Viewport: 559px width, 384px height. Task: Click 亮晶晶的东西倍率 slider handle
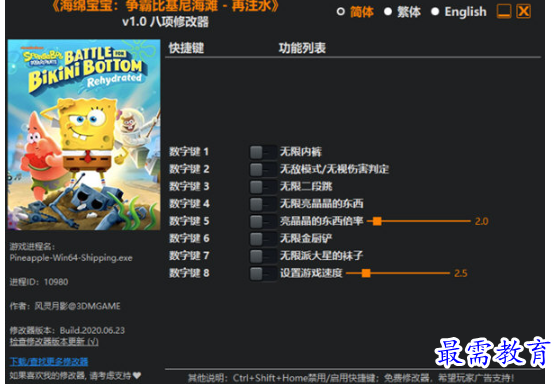click(x=377, y=221)
